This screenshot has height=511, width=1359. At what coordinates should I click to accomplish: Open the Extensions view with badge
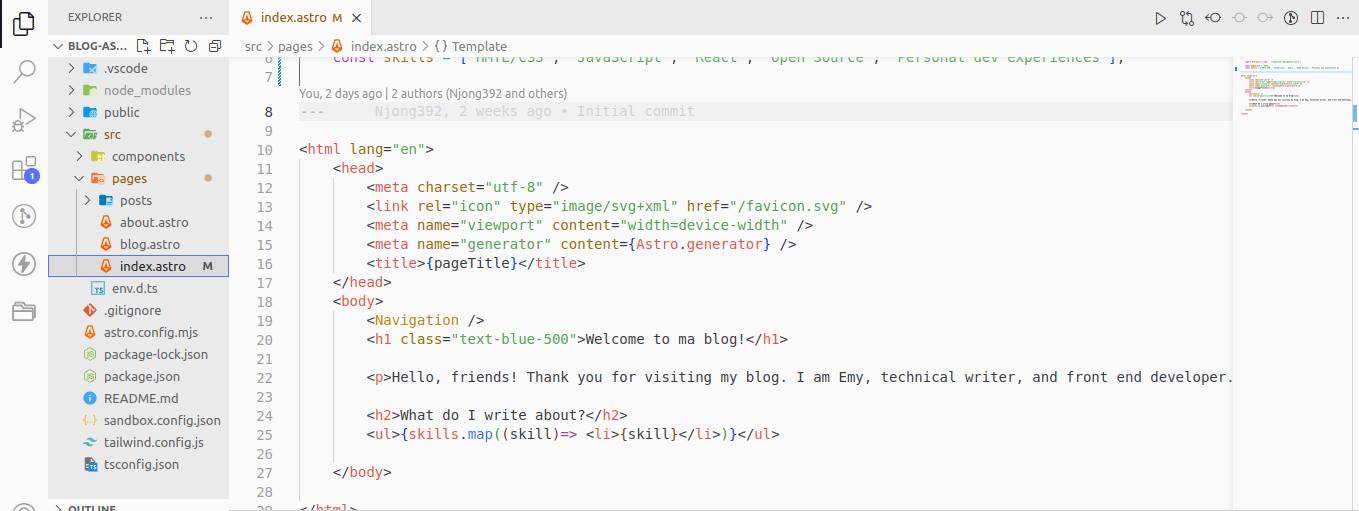24,169
